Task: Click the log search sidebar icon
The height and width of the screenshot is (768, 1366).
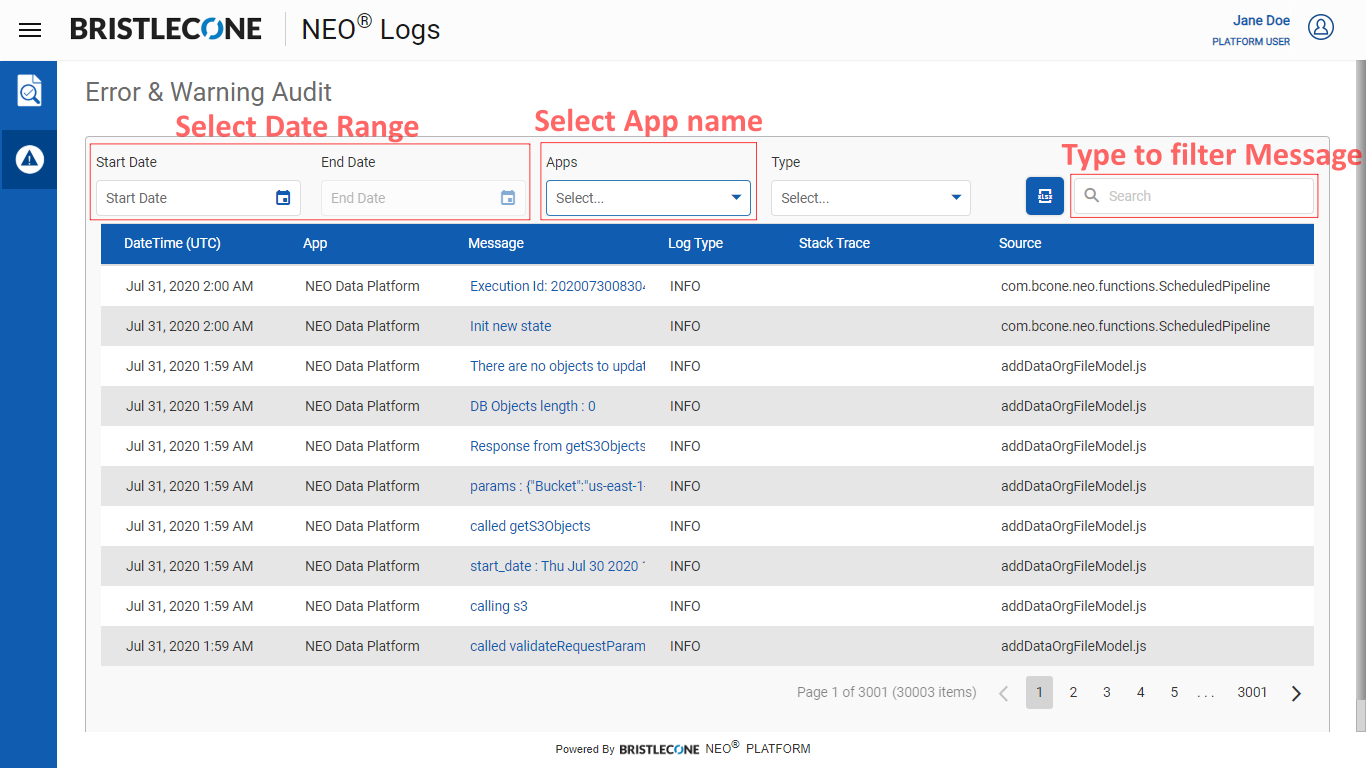Action: [29, 91]
